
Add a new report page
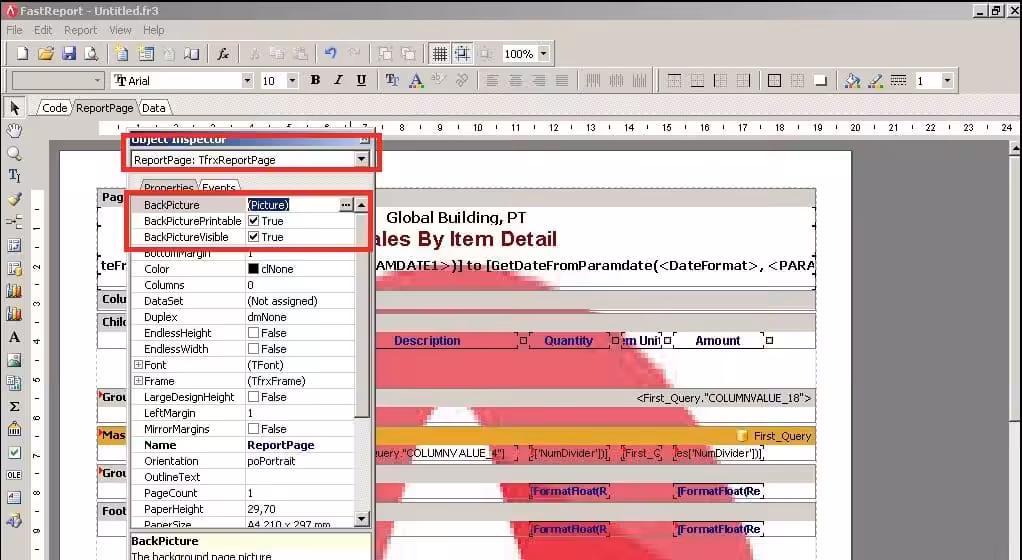click(x=122, y=54)
